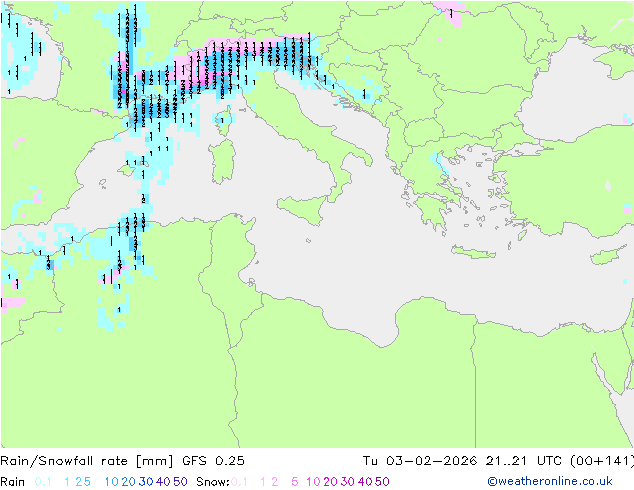The width and height of the screenshot is (634, 490).
Task: Select the Snow 50 legend value
Action: click(382, 482)
